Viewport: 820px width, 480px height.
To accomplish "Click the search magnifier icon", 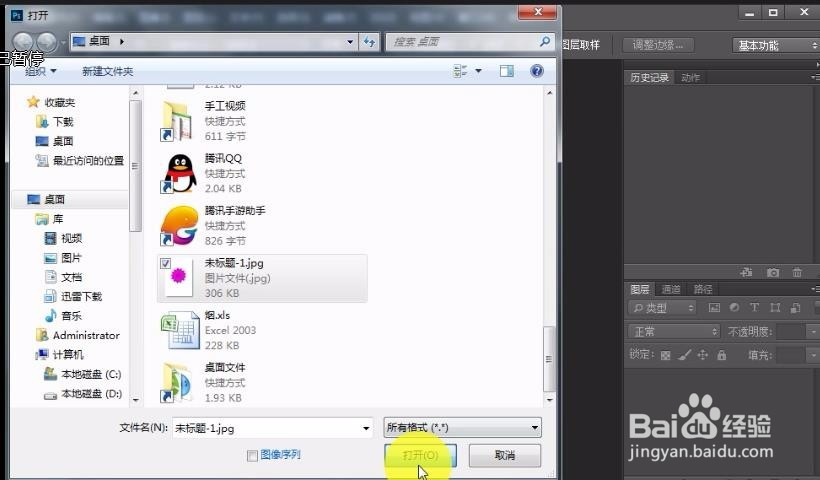I will [x=544, y=41].
